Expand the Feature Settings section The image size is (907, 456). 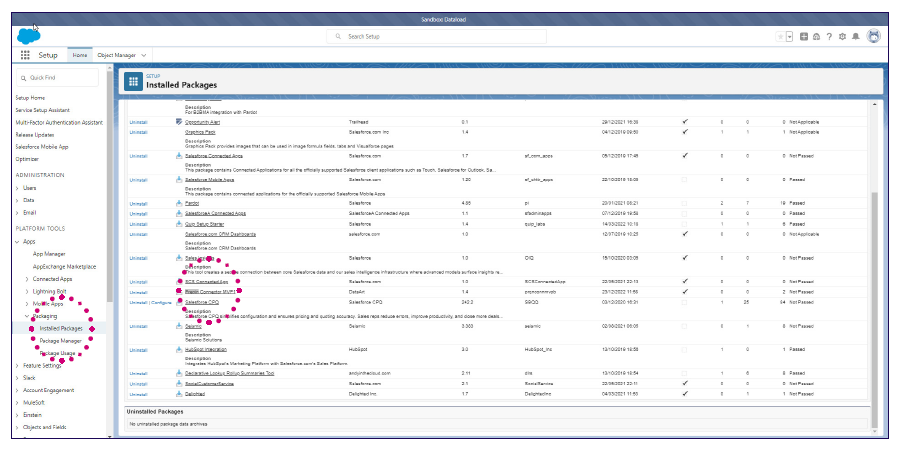(17, 366)
